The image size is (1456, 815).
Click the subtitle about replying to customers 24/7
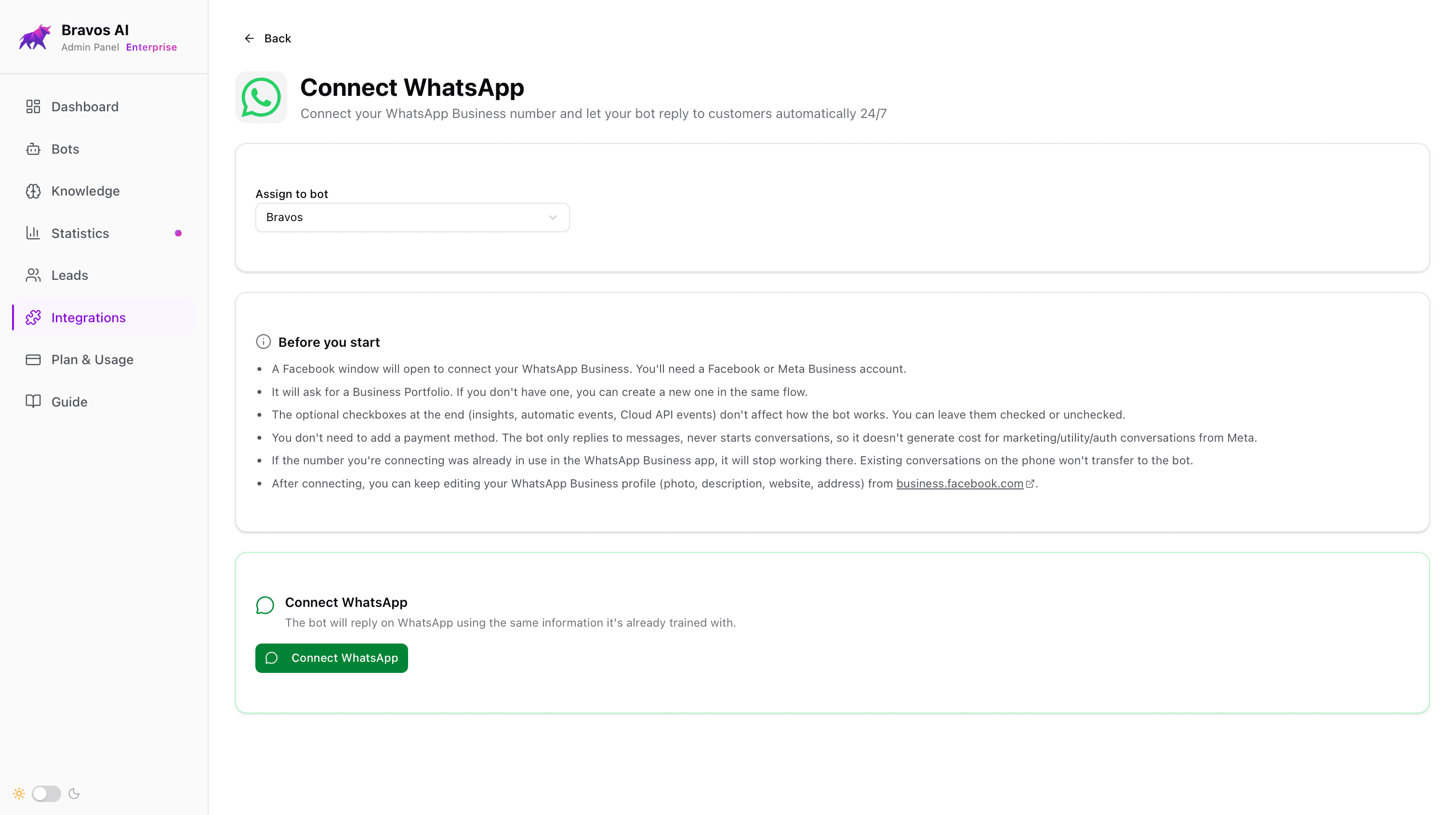pyautogui.click(x=594, y=114)
